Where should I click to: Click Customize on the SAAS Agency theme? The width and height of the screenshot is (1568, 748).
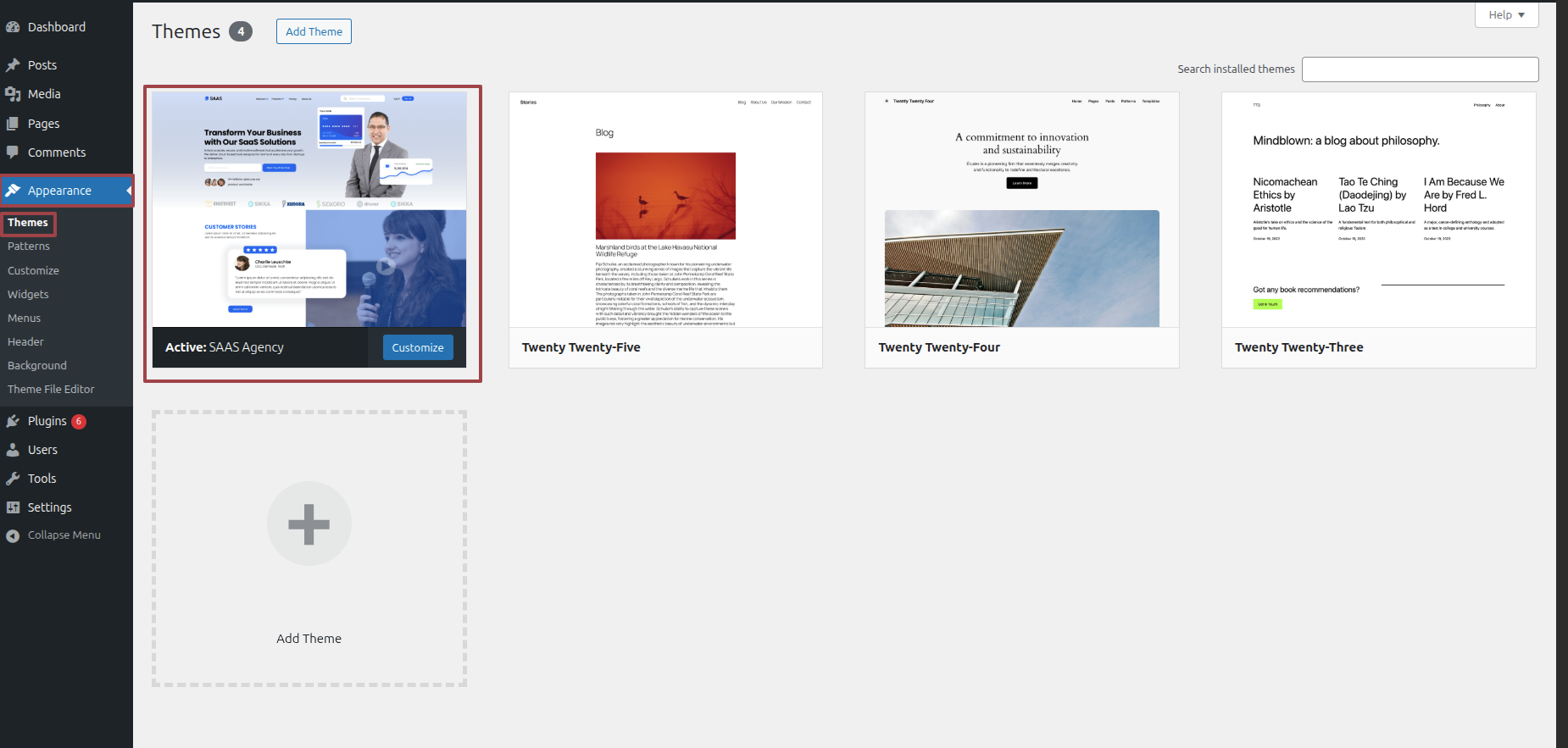(x=418, y=347)
